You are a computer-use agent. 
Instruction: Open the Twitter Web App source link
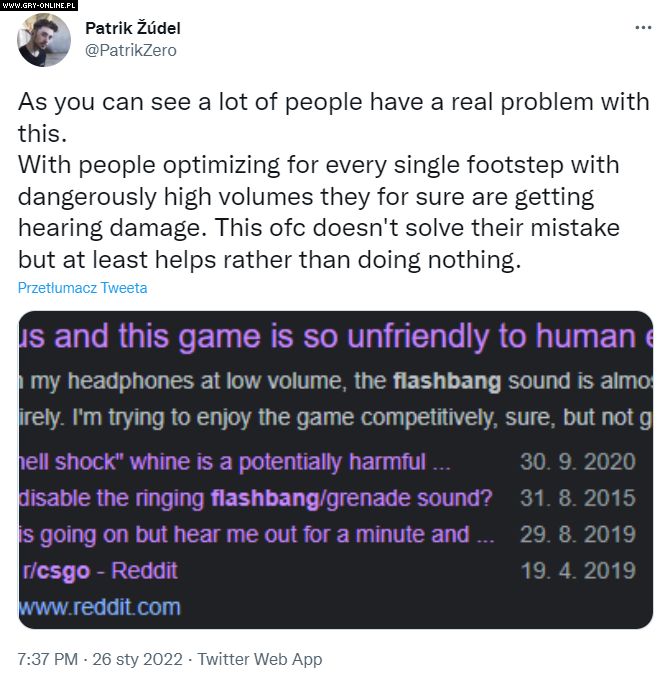tap(261, 660)
